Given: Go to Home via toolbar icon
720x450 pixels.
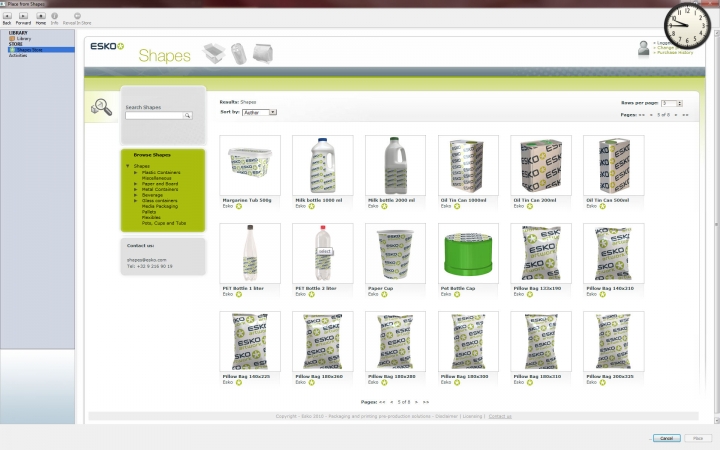Looking at the screenshot, I should tap(41, 16).
